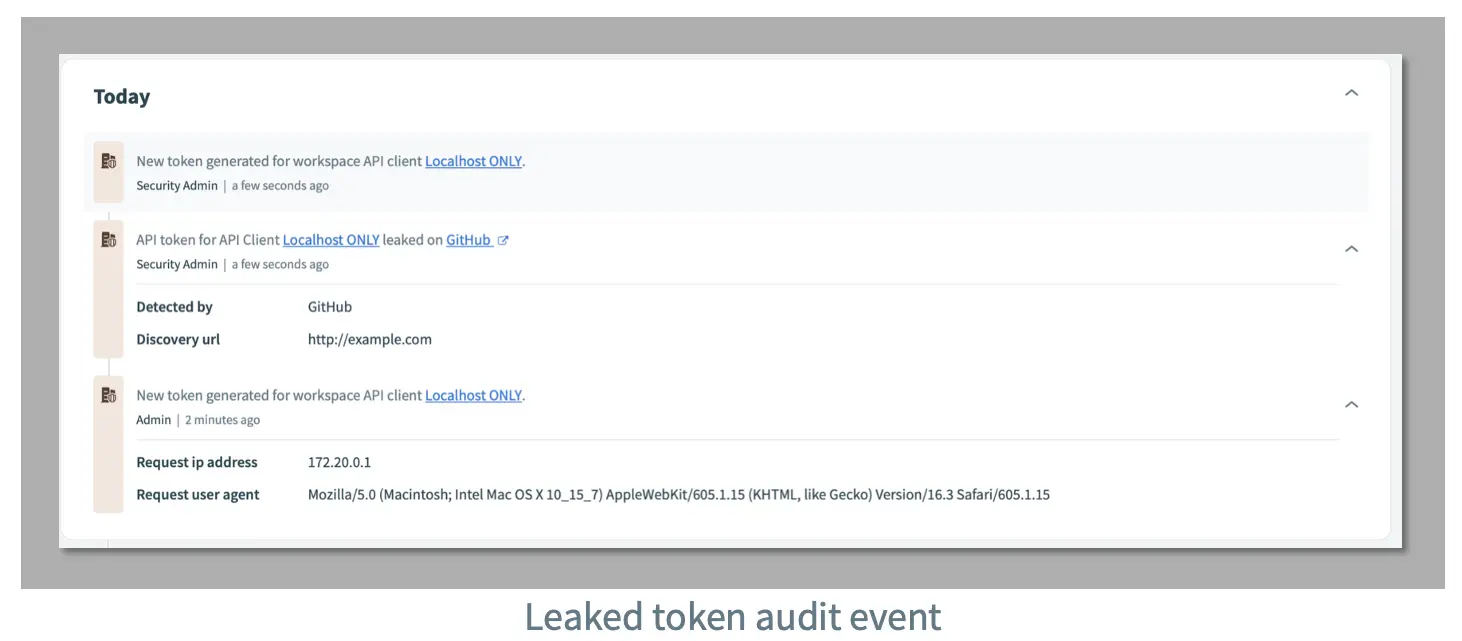The height and width of the screenshot is (641, 1462).
Task: Click the Request ip address value 172.20.0.1
Action: pos(340,462)
